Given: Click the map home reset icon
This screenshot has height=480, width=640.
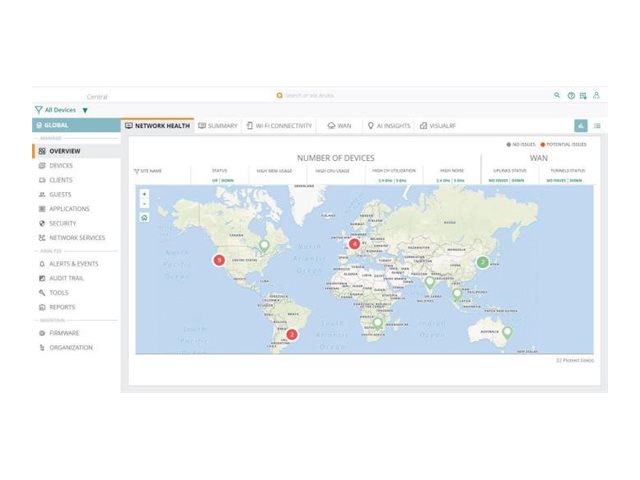Looking at the screenshot, I should tap(144, 217).
